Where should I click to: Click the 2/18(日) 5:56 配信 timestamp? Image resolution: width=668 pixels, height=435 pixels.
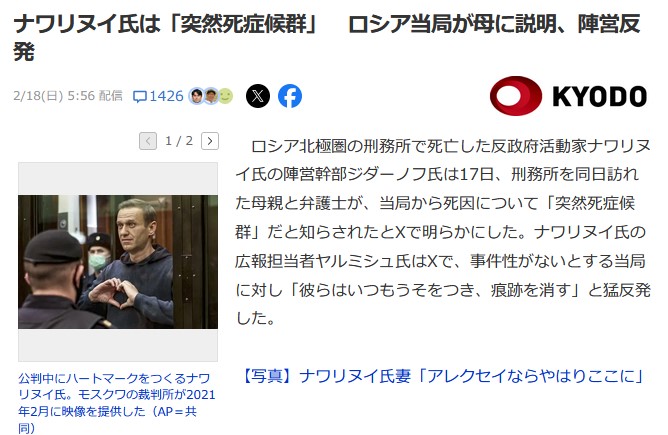pyautogui.click(x=68, y=96)
